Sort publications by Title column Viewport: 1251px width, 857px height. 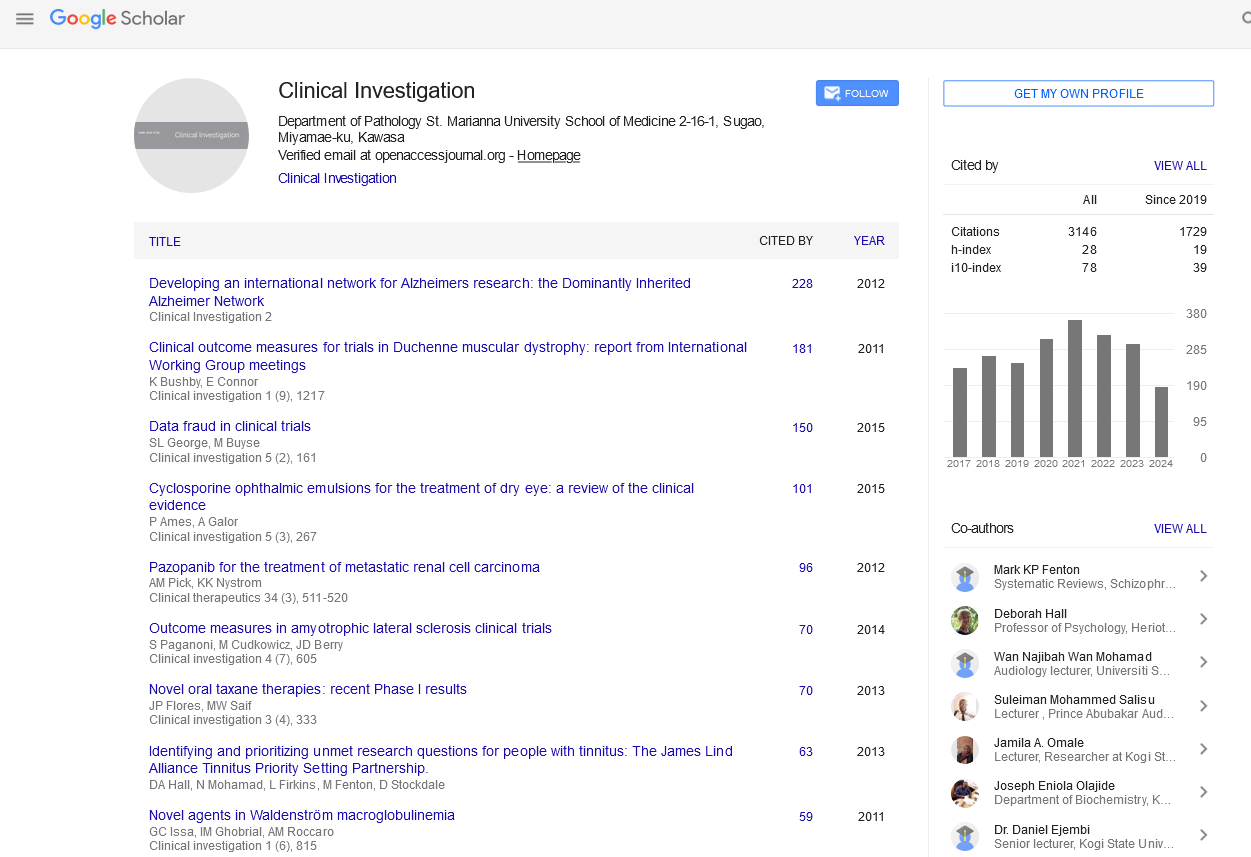pos(165,241)
